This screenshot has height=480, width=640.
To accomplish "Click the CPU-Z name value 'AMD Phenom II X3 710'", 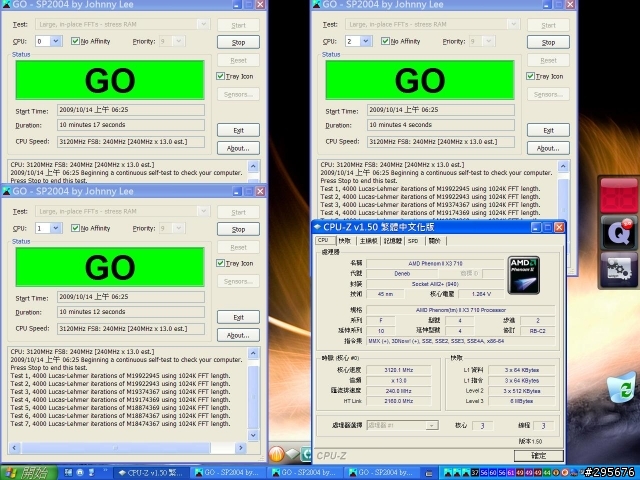I will (x=435, y=264).
